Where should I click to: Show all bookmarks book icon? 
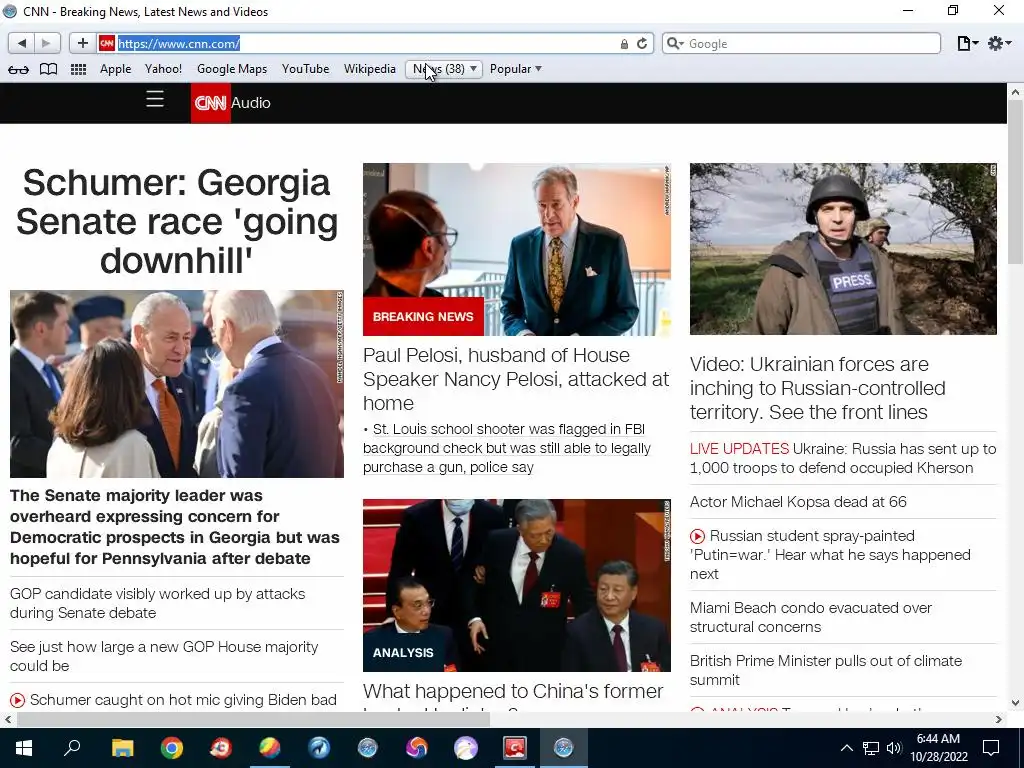pos(48,69)
